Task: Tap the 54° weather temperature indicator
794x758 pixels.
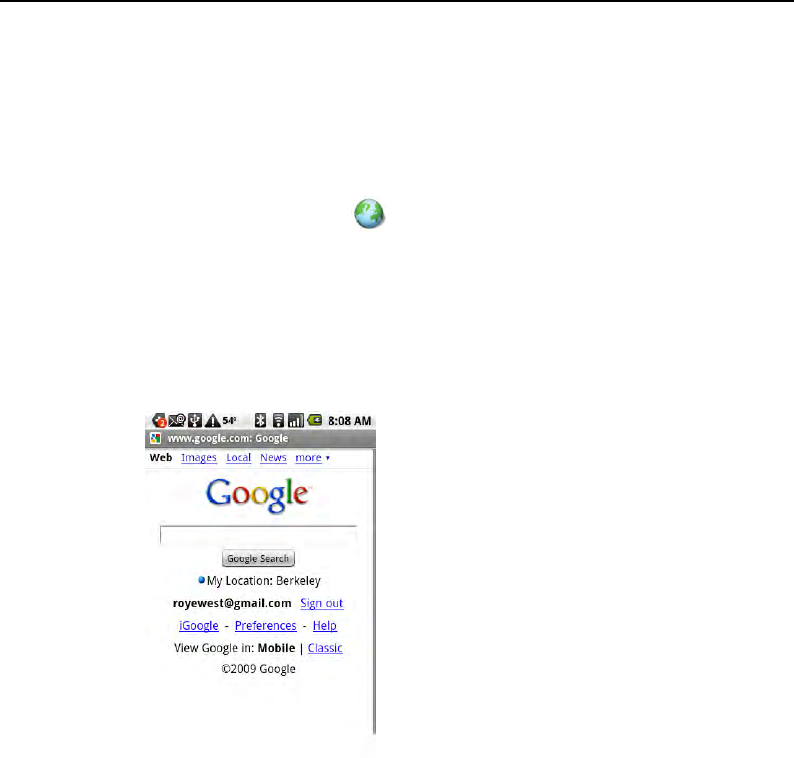Action: [229, 420]
